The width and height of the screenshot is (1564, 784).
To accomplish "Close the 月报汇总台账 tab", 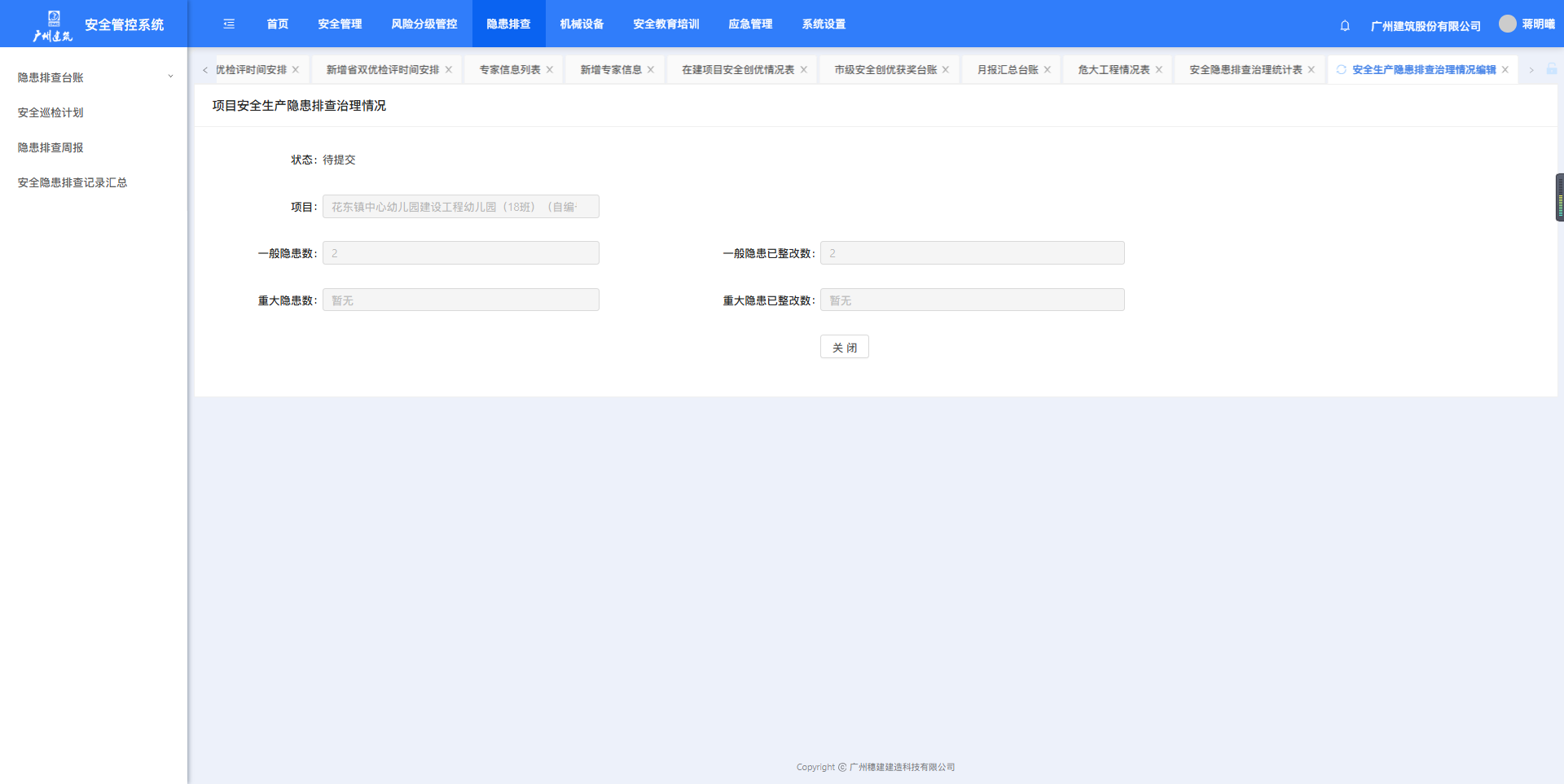I will 1048,70.
